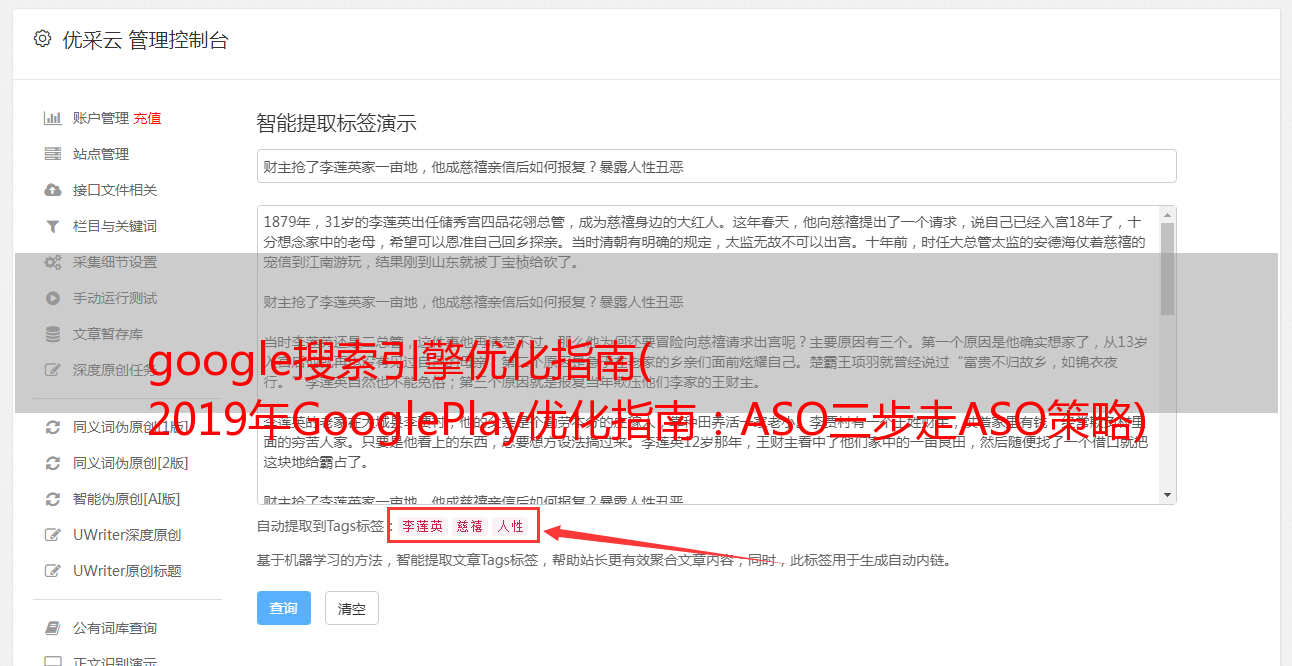
Task: Click the 智能提取标签演示 heading
Action: pyautogui.click(x=336, y=124)
